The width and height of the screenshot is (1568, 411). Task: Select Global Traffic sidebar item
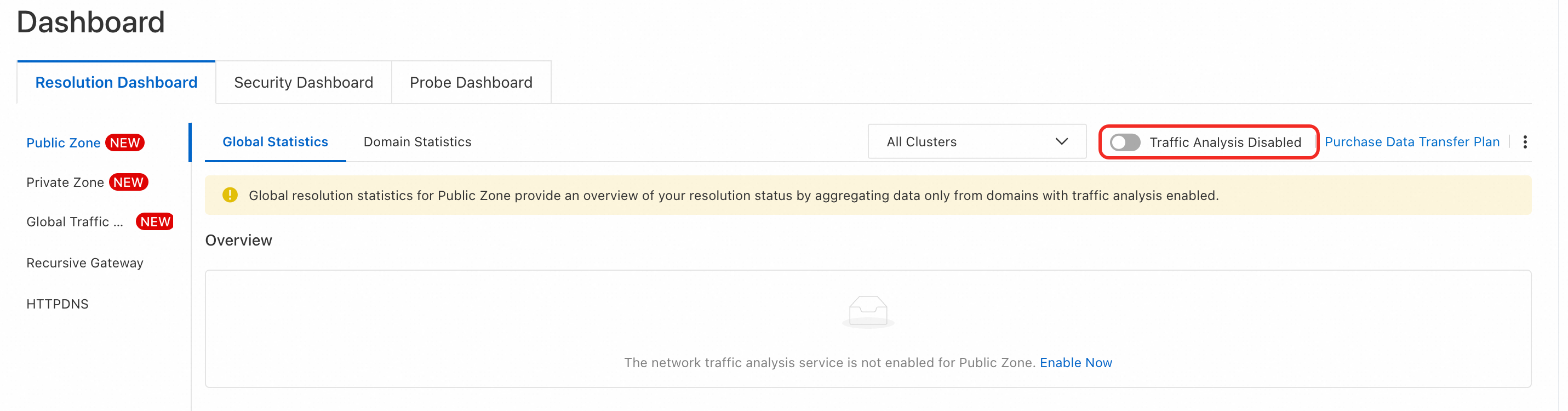[75, 221]
